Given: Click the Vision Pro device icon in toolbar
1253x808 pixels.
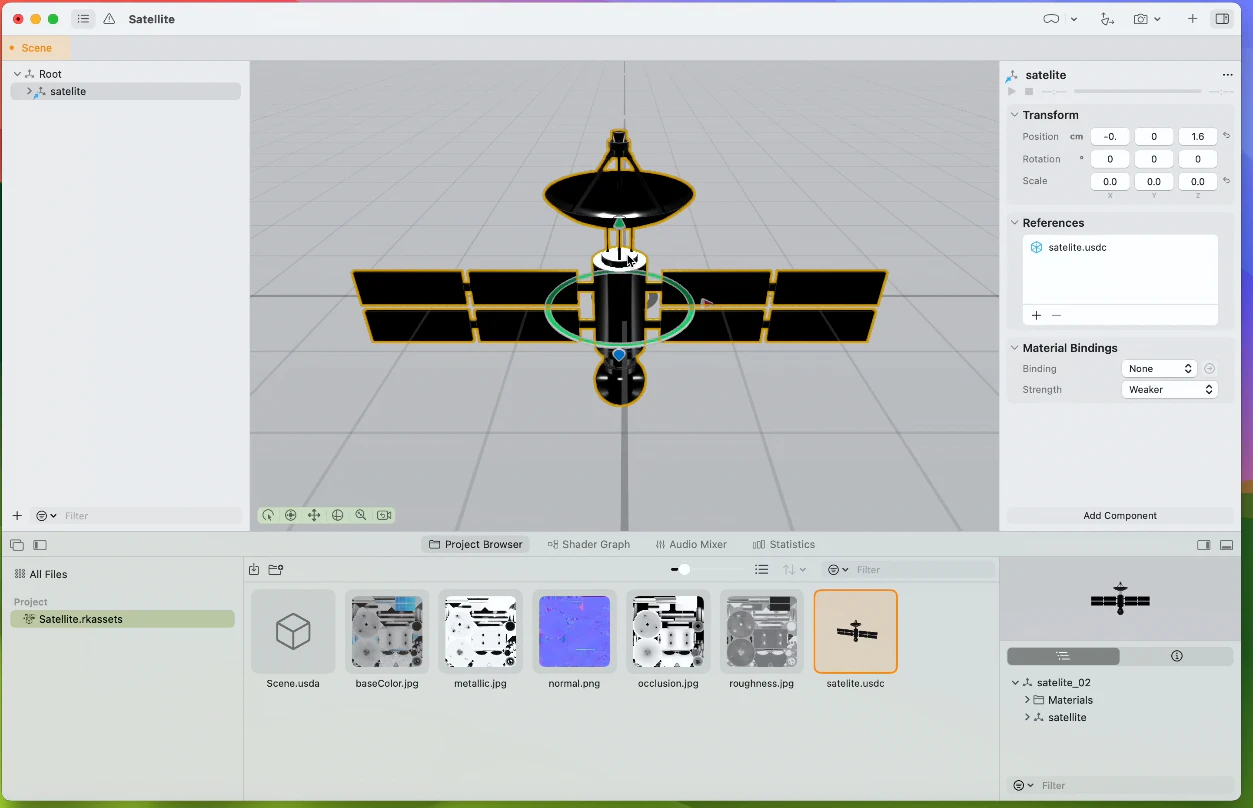Looking at the screenshot, I should [1051, 19].
